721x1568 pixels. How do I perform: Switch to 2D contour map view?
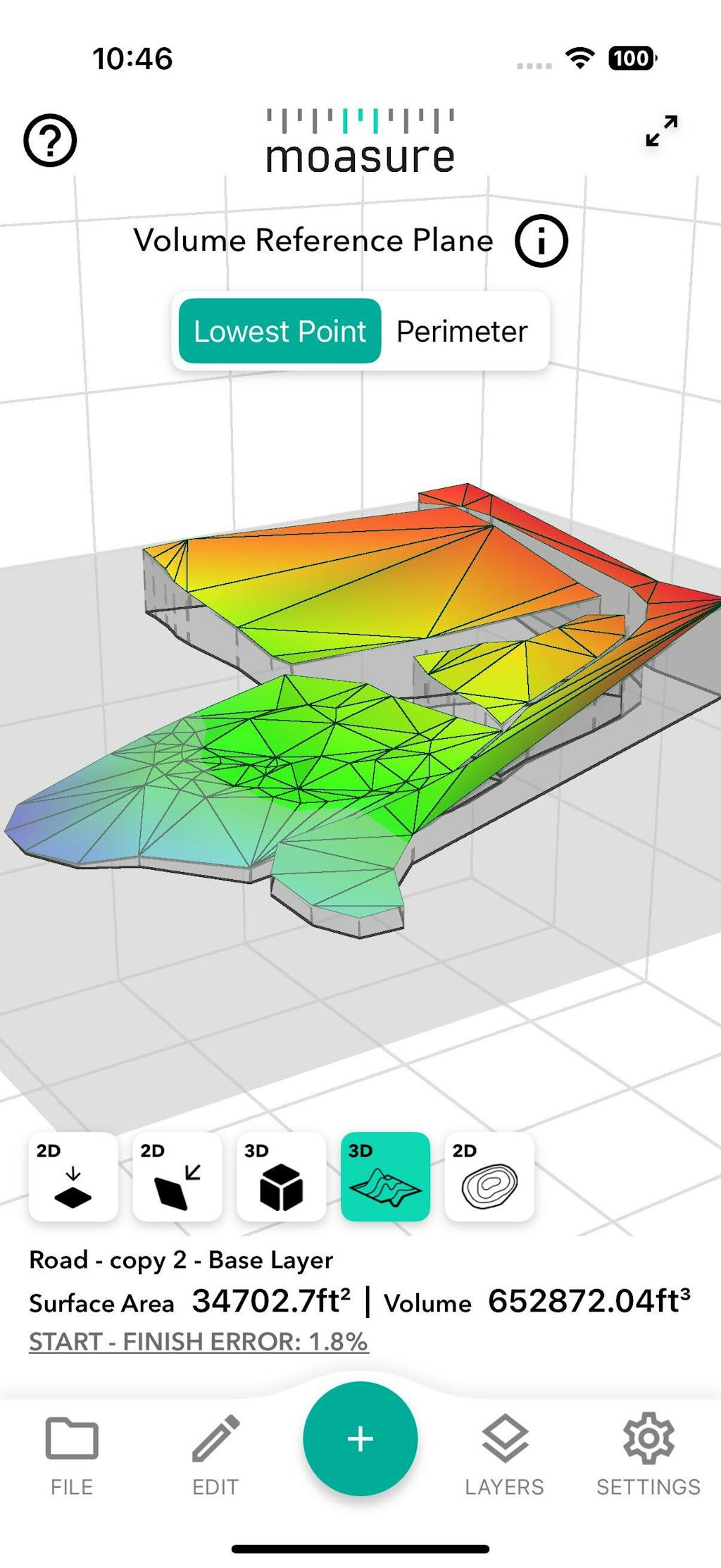(x=489, y=1176)
